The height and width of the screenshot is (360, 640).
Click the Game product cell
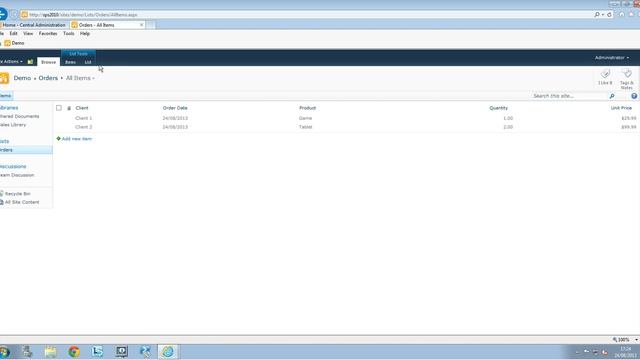pos(305,118)
